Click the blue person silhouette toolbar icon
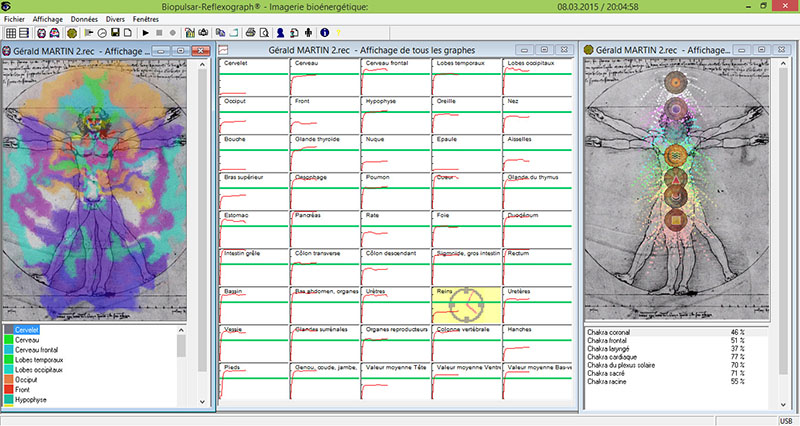The height and width of the screenshot is (426, 800). (280, 32)
